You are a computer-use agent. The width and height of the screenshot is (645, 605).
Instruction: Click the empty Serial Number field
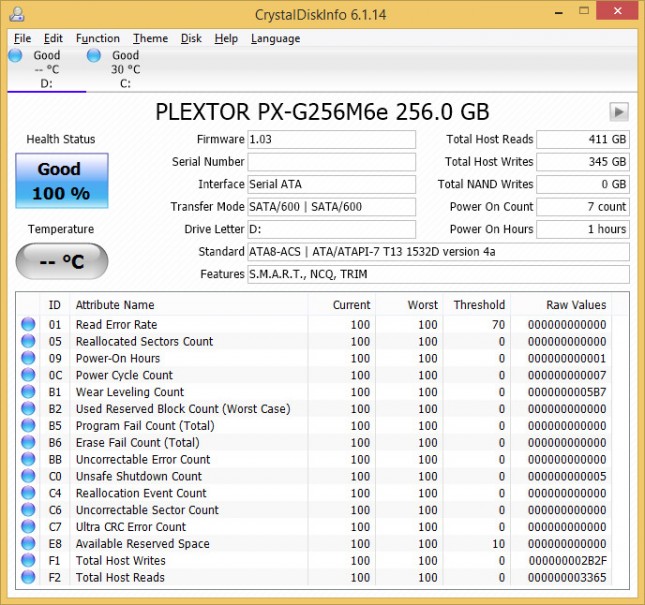331,162
